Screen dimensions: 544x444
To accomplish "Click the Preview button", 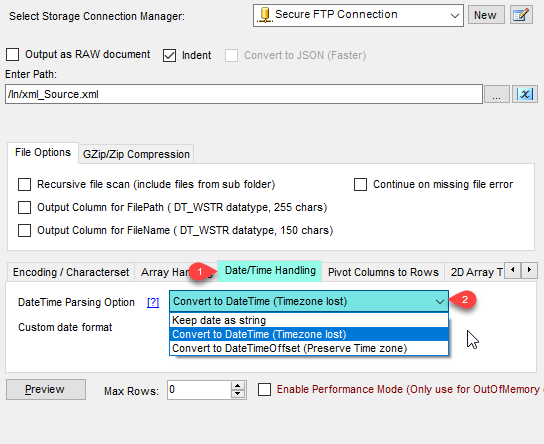I will [x=46, y=390].
